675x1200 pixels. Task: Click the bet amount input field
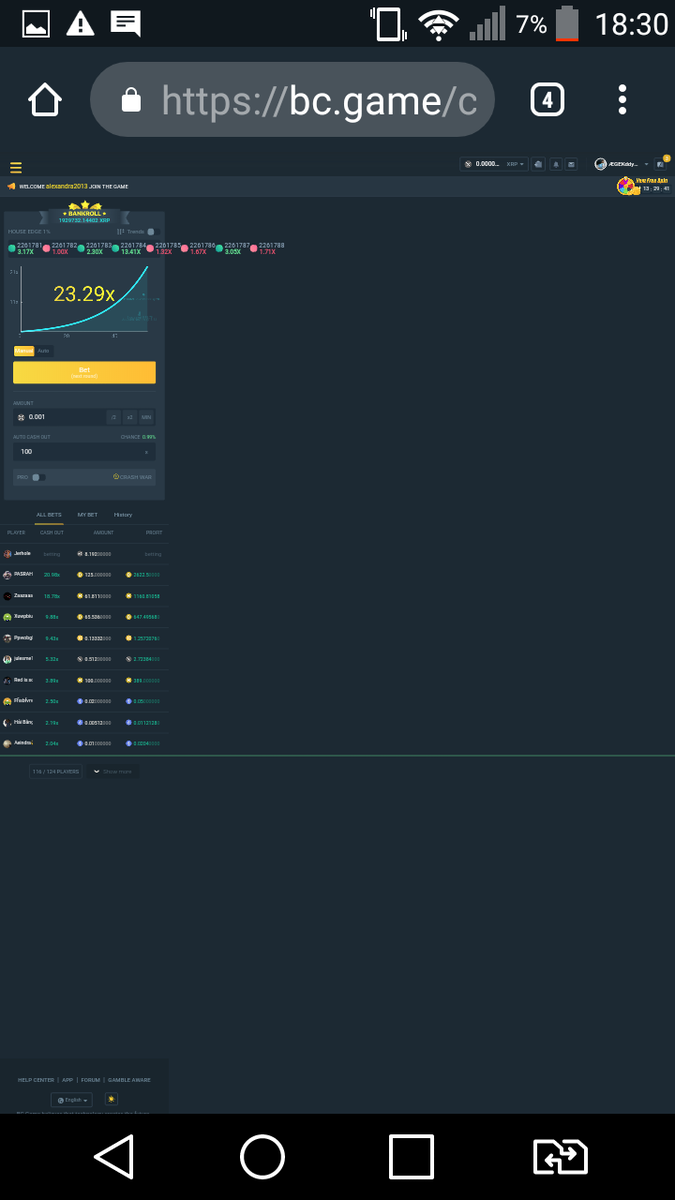[x=60, y=417]
